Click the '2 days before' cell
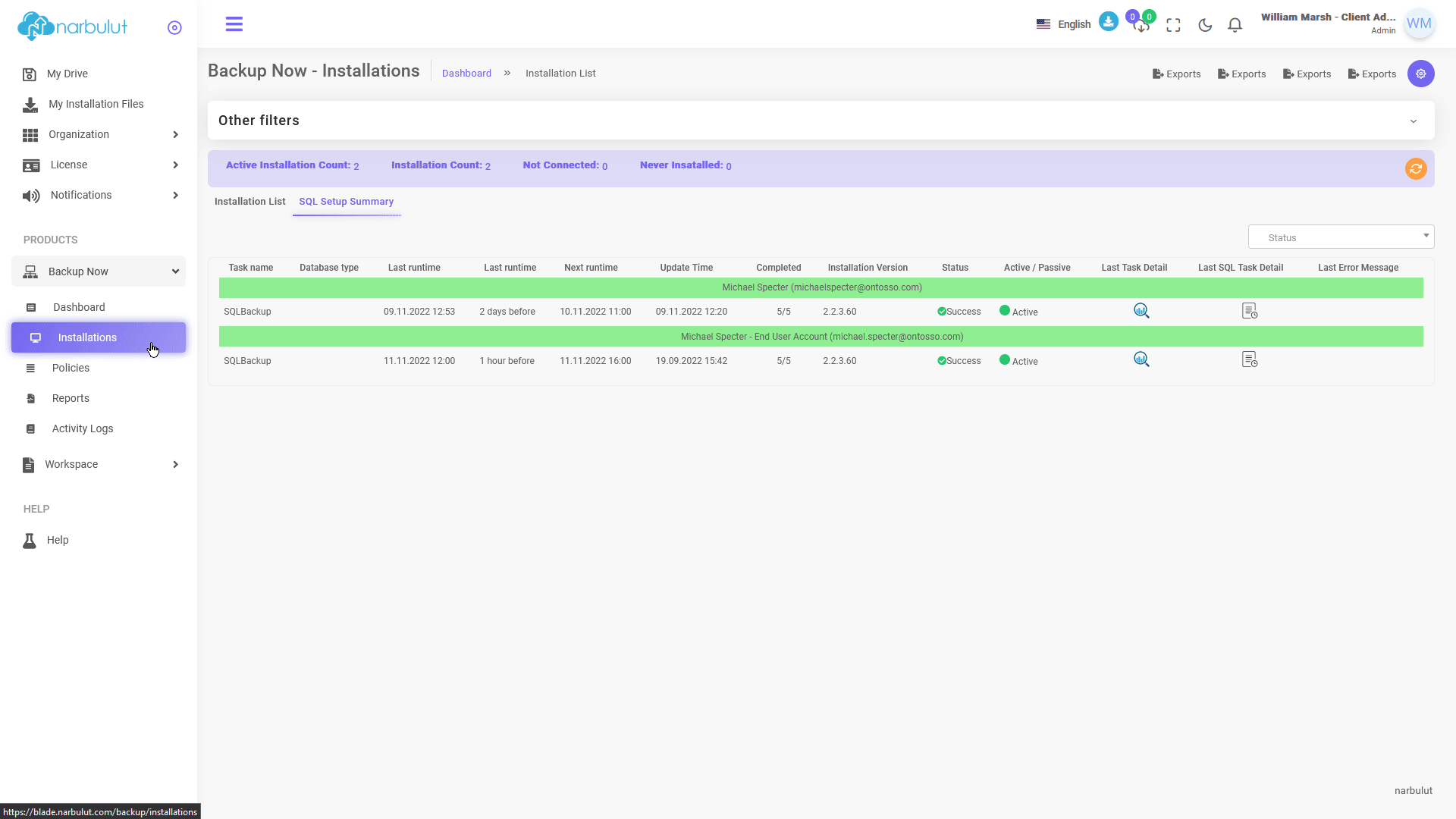The image size is (1456, 819). (x=507, y=312)
